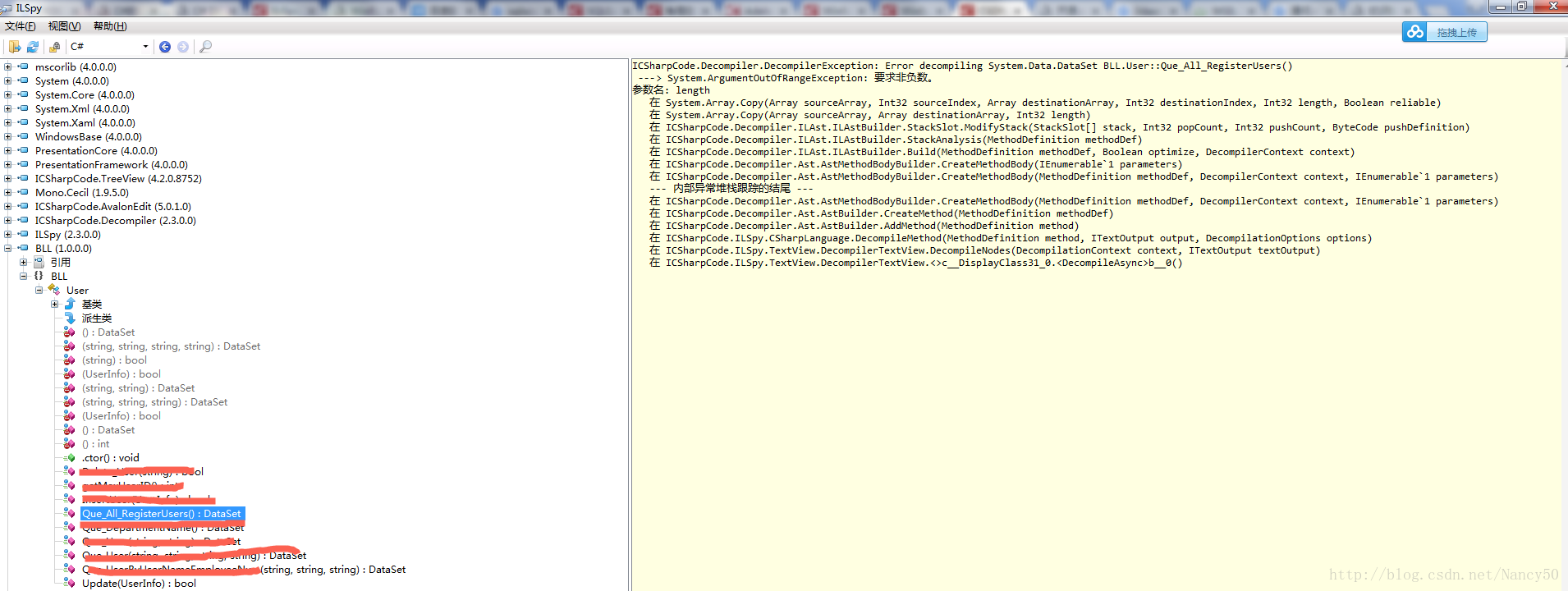Click the Update(UserInfo) method icon
1568x591 pixels.
click(70, 584)
